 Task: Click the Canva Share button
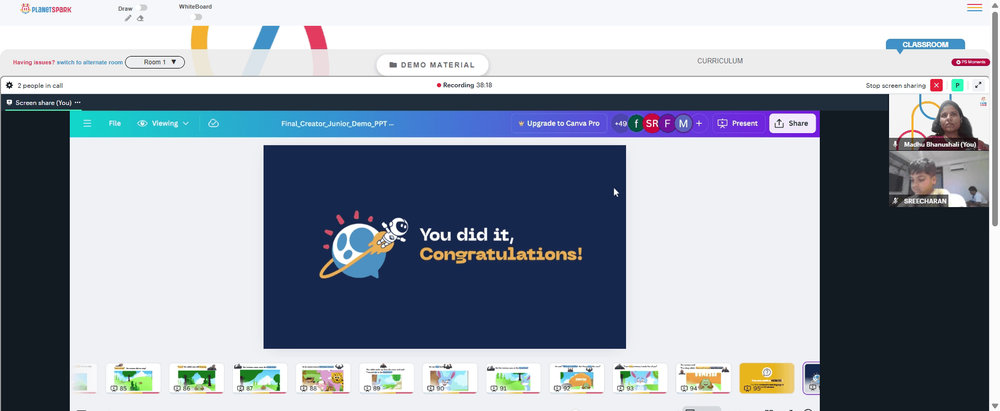(x=792, y=123)
